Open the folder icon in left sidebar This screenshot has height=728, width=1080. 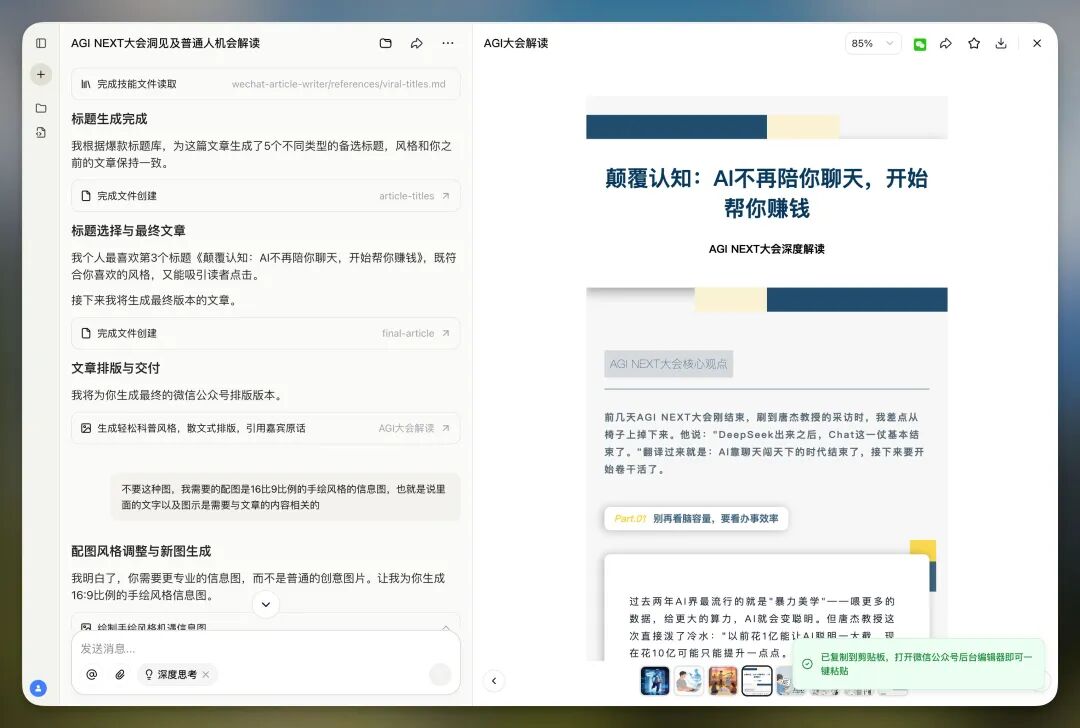tap(41, 108)
